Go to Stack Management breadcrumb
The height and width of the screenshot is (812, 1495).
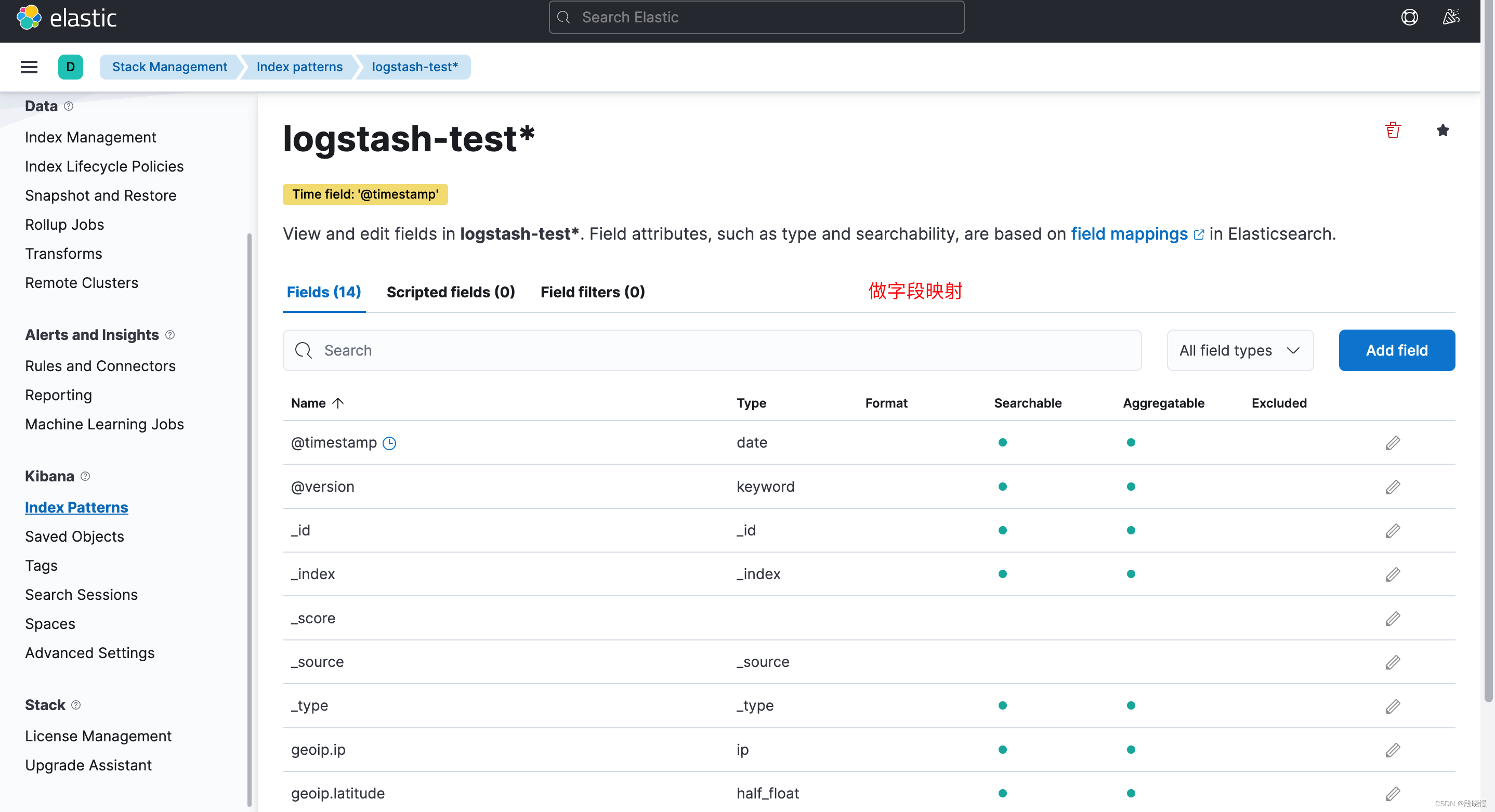click(169, 67)
